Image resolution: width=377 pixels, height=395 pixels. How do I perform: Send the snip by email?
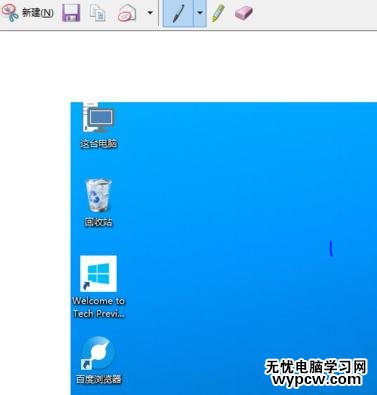pos(127,13)
